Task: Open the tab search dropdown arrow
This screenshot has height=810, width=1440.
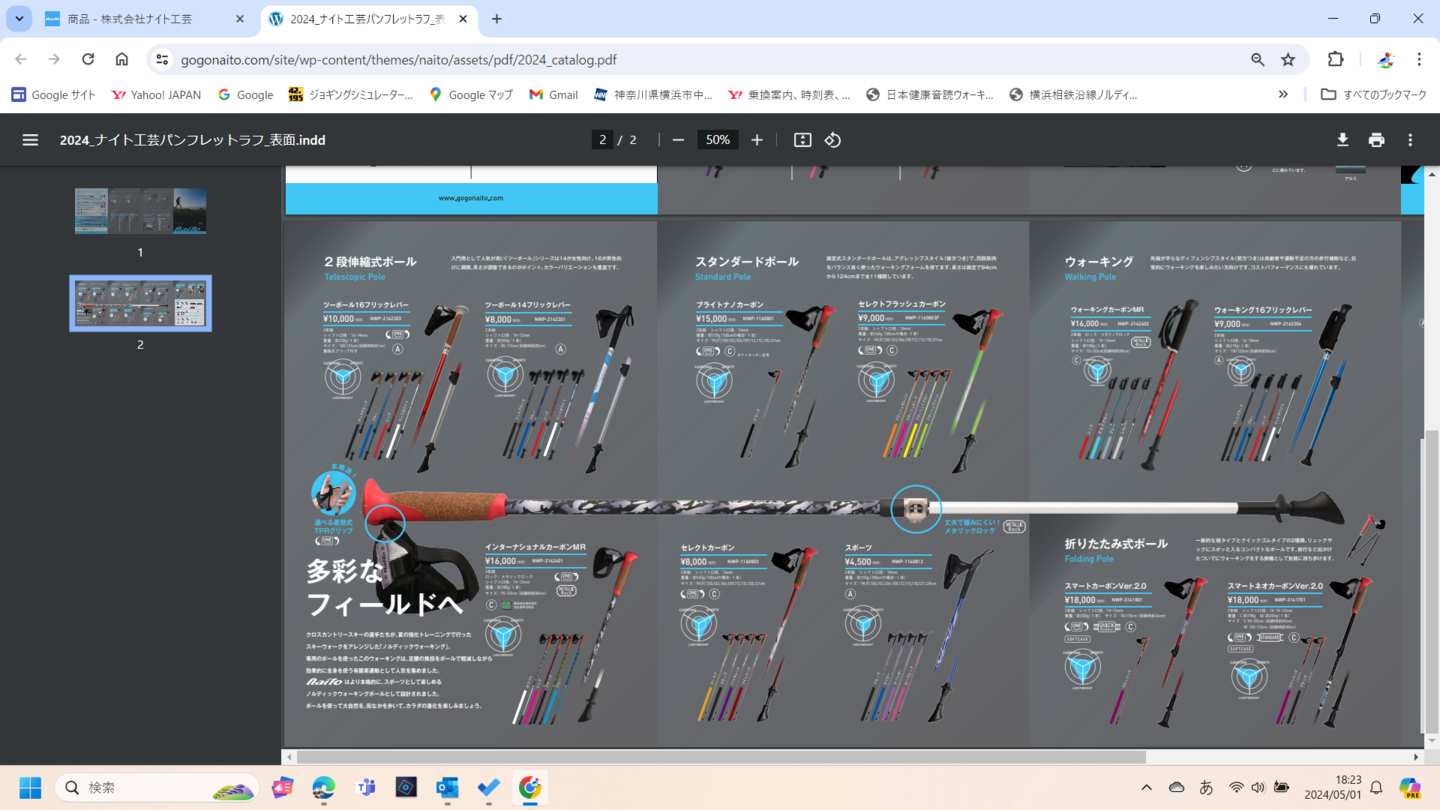Action: point(19,19)
